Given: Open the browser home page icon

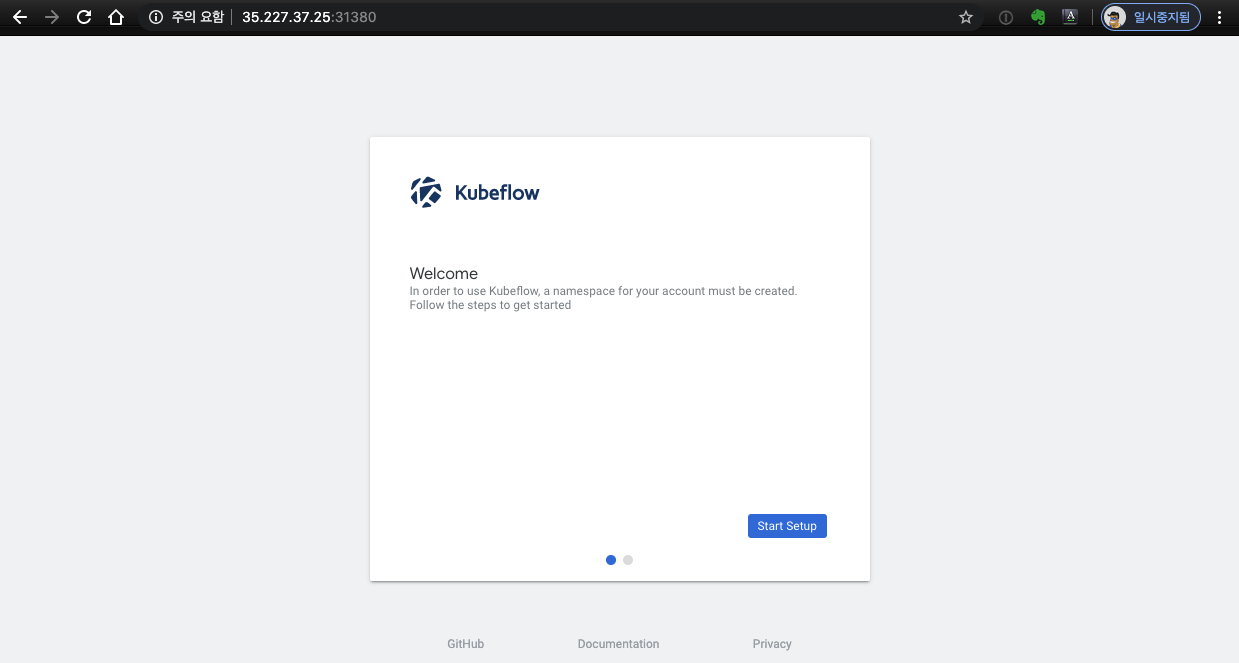Looking at the screenshot, I should click(x=116, y=17).
